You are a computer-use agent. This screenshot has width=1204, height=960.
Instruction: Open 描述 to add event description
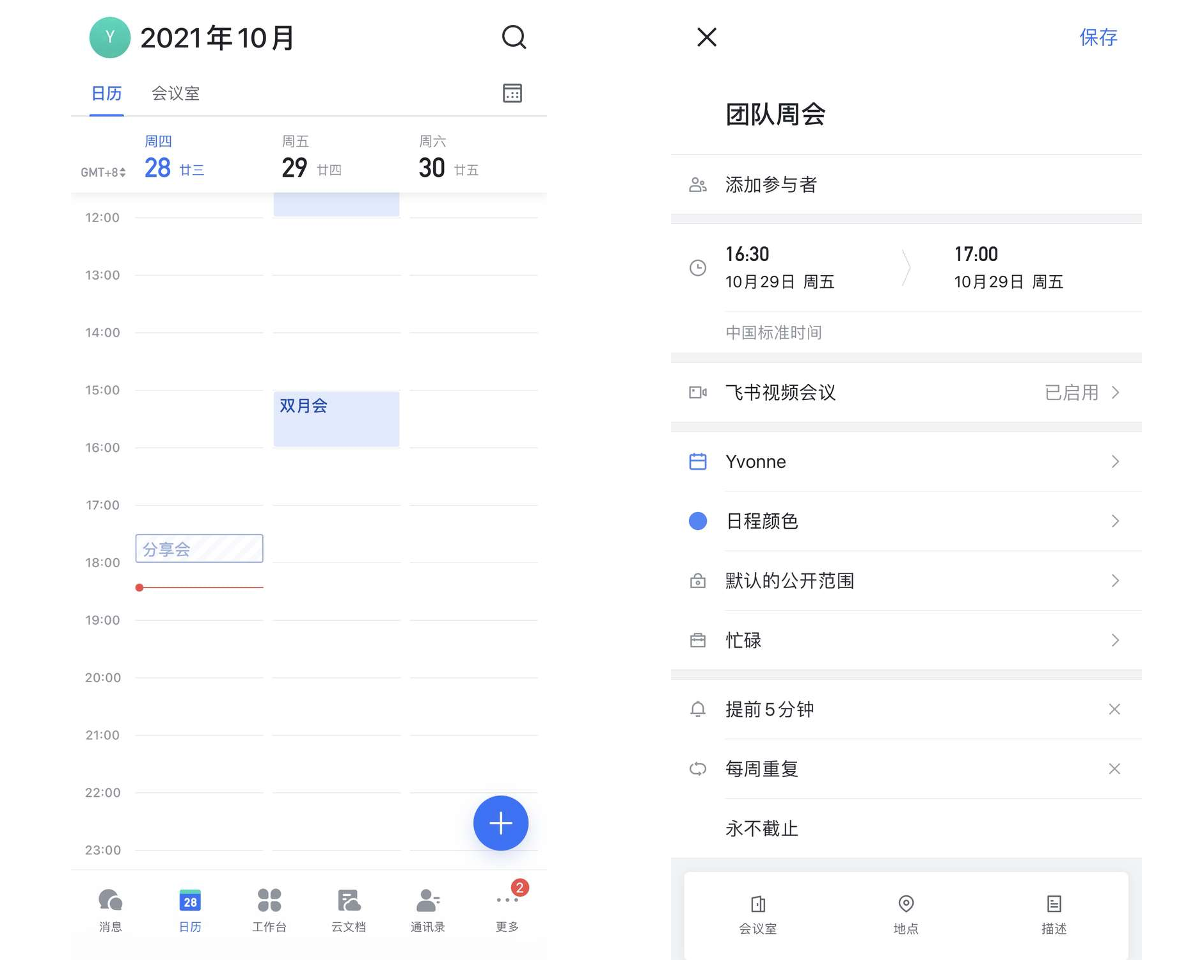point(1053,912)
